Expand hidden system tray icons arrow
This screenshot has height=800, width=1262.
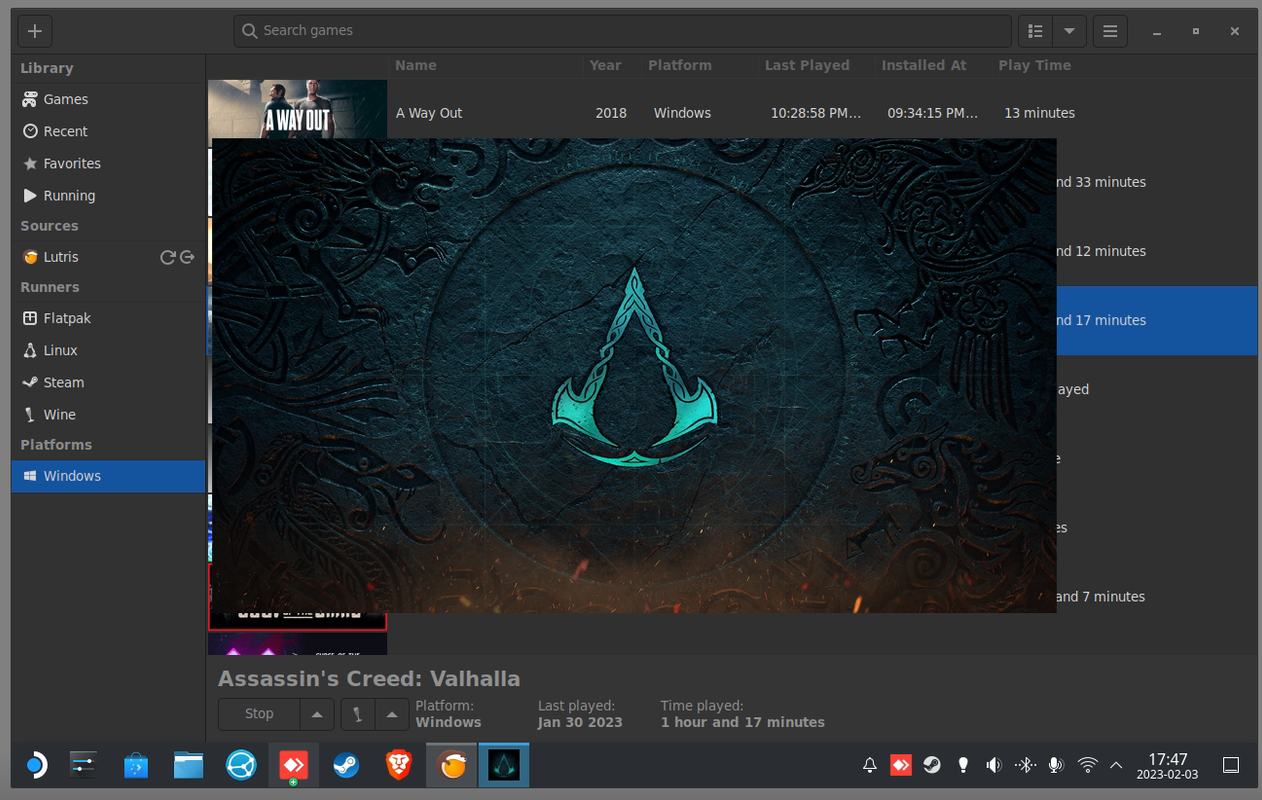1116,766
